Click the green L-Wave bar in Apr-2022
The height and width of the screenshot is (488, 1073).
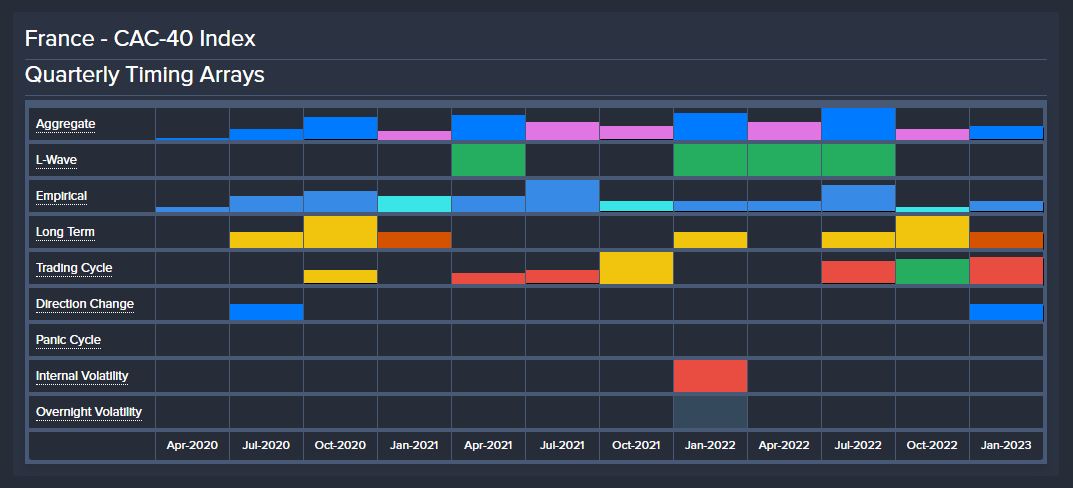point(784,159)
